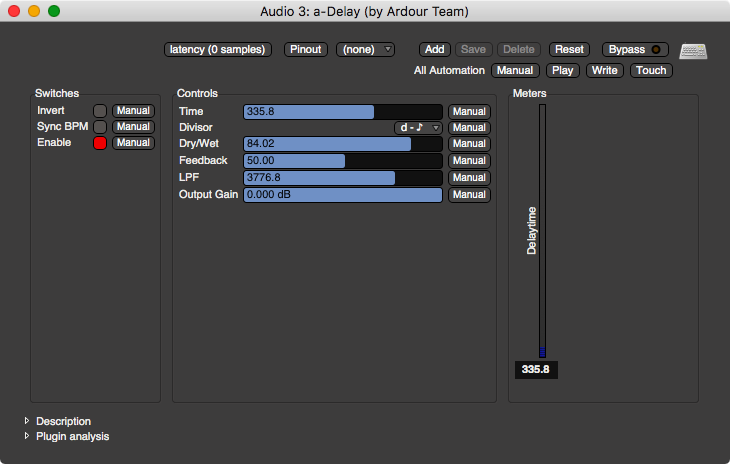Click the Feedback slider bar
730x464 pixels.
[x=342, y=161]
